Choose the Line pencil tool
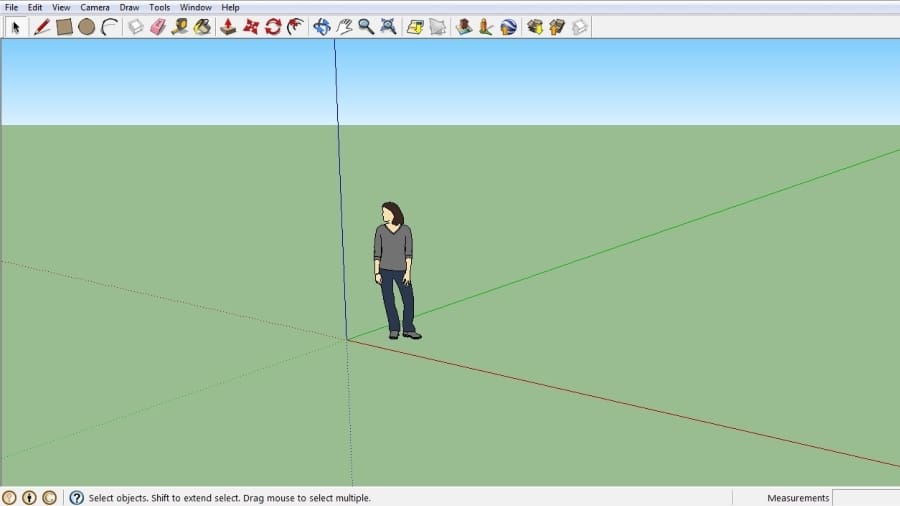The image size is (900, 506). [x=41, y=27]
